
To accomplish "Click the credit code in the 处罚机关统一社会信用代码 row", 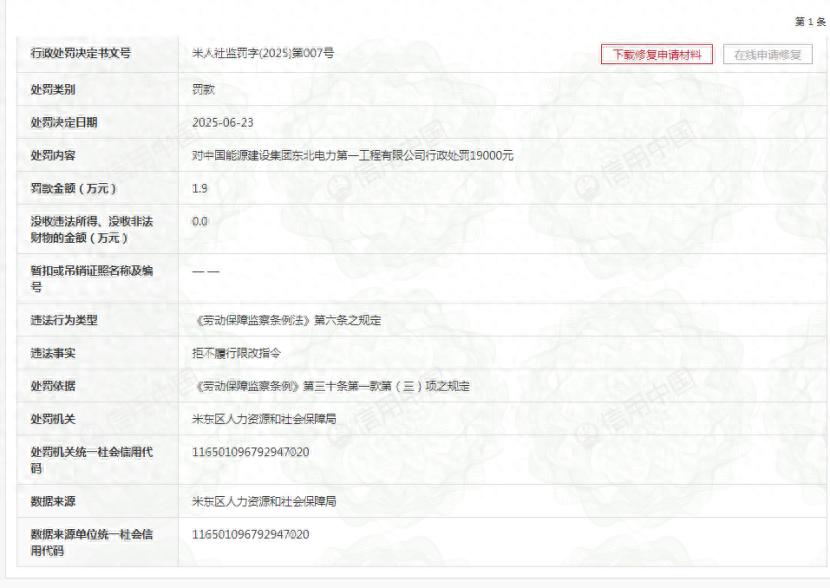I will point(250,452).
